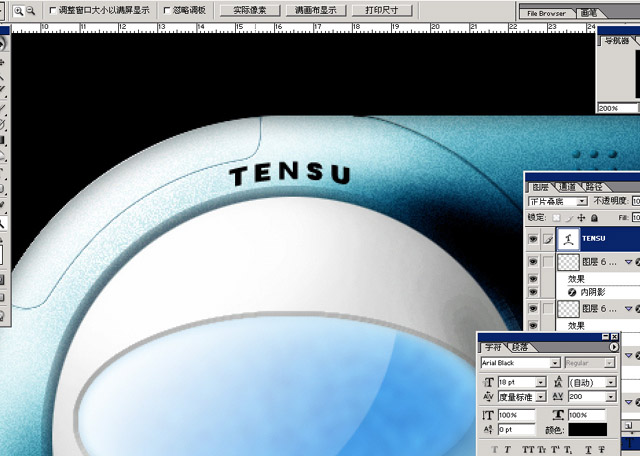Open the 18 pt font size dropdown
The width and height of the screenshot is (640, 456).
[x=540, y=383]
